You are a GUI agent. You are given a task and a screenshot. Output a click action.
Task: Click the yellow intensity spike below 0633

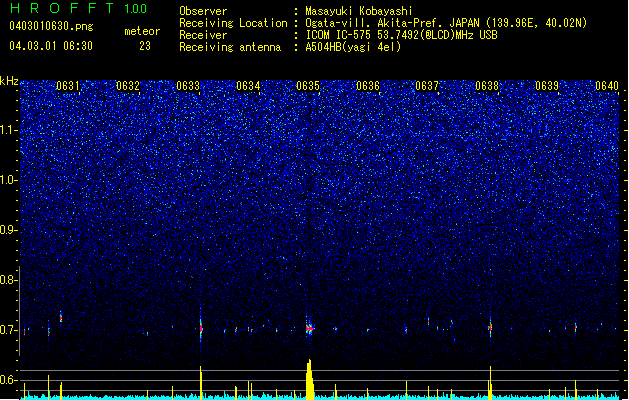click(x=201, y=382)
